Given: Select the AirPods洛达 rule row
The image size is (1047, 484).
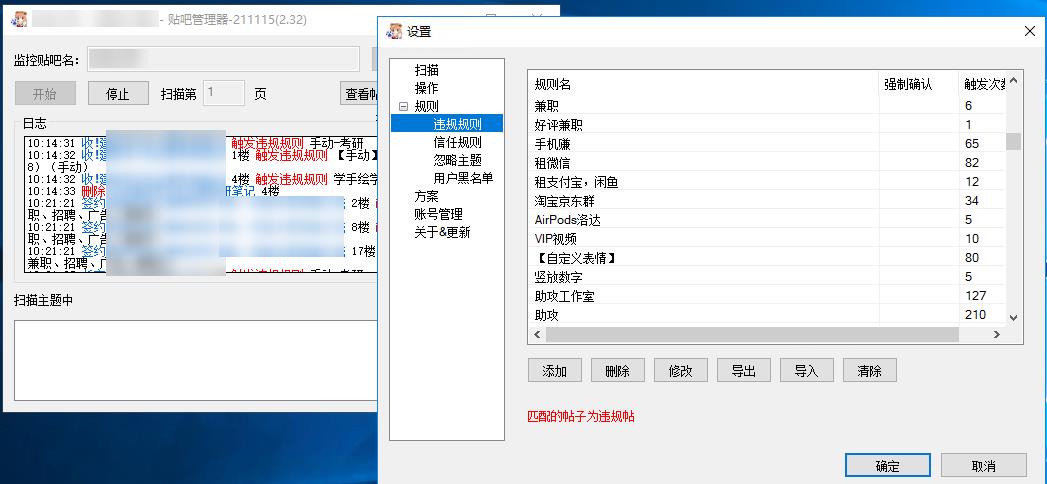Looking at the screenshot, I should point(767,220).
